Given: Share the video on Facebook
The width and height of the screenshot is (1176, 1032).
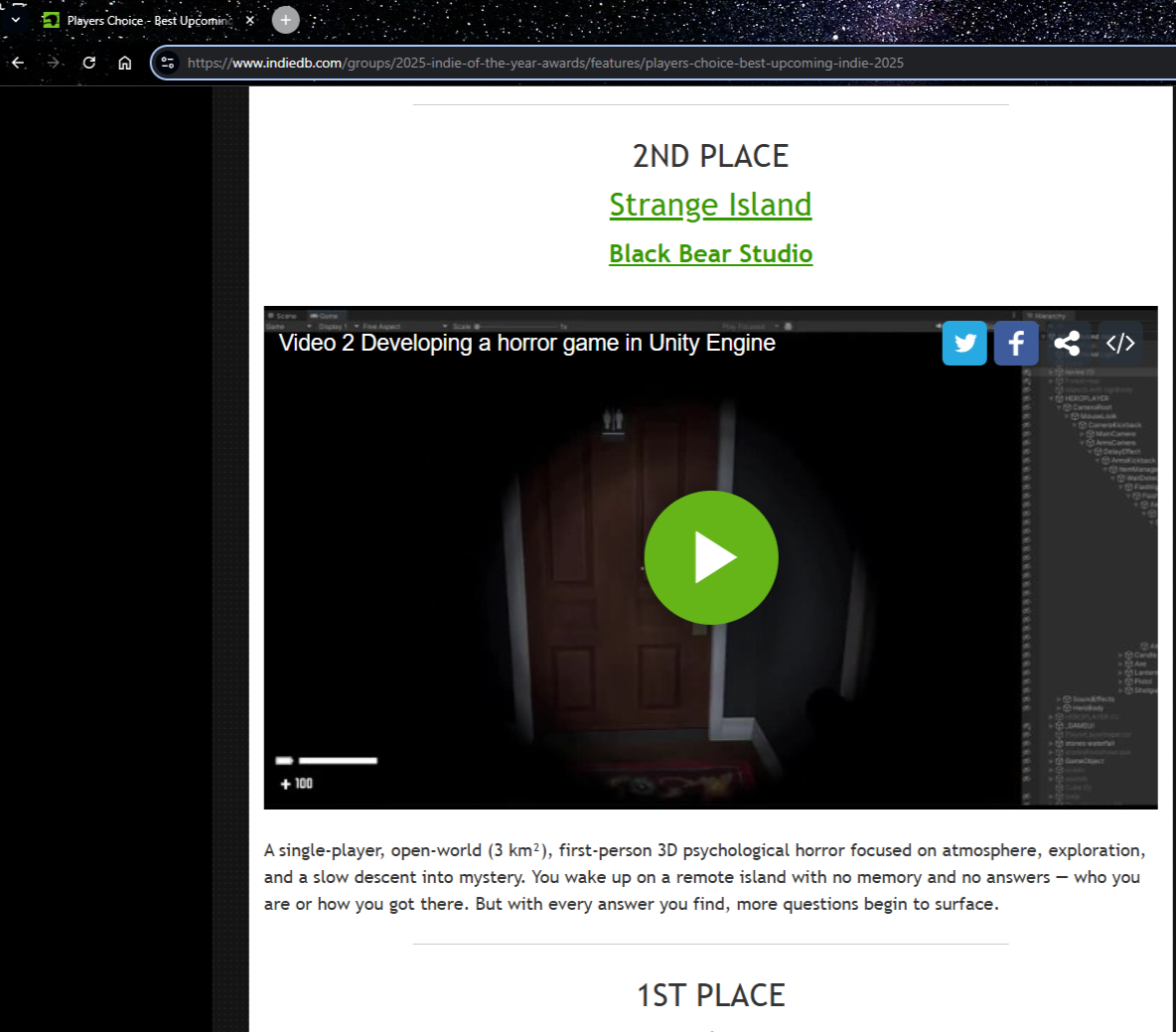Looking at the screenshot, I should point(1016,344).
